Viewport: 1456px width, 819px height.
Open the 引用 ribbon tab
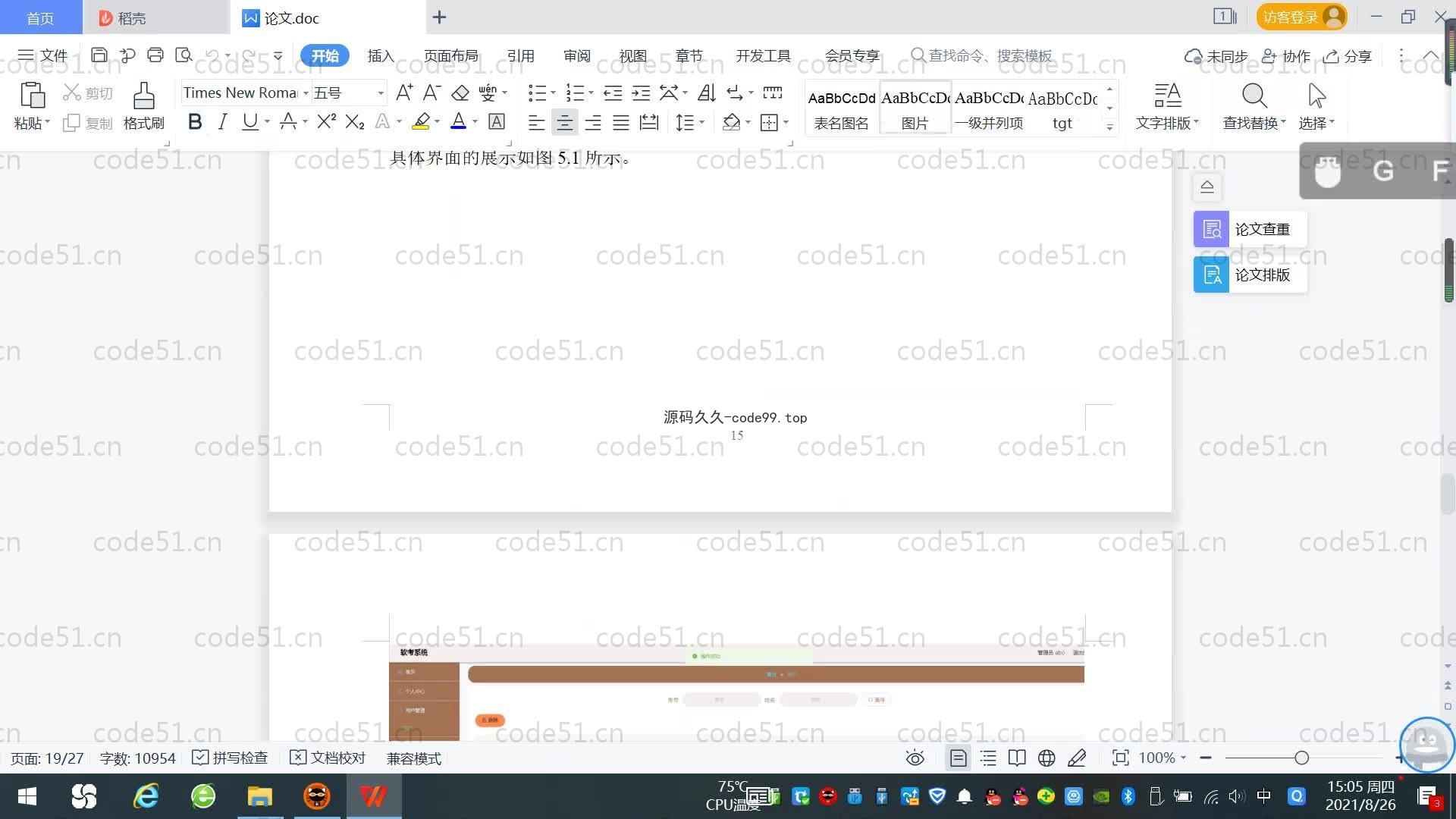coord(521,55)
